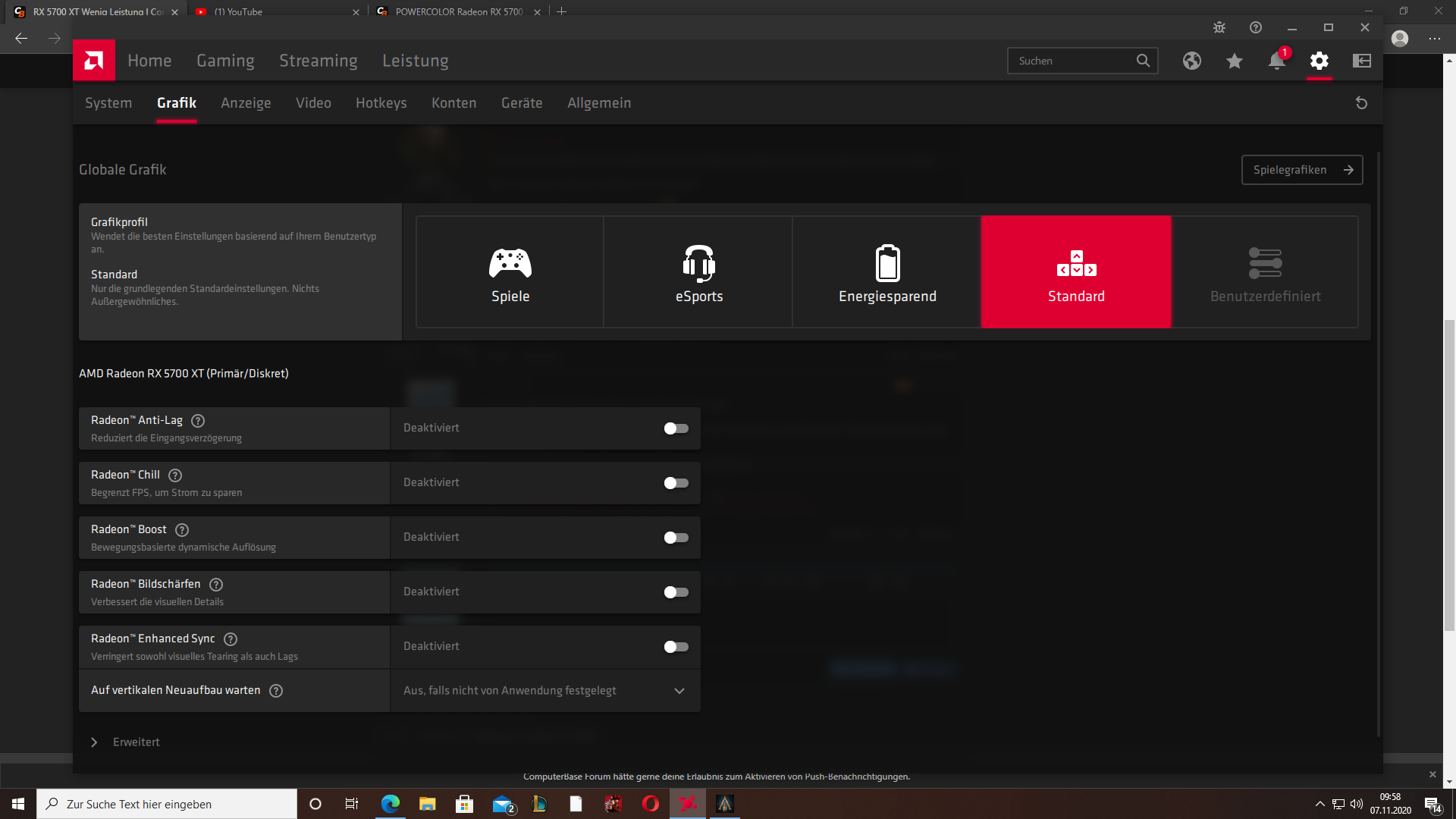Turn on the Radeon Chill switch

676,483
